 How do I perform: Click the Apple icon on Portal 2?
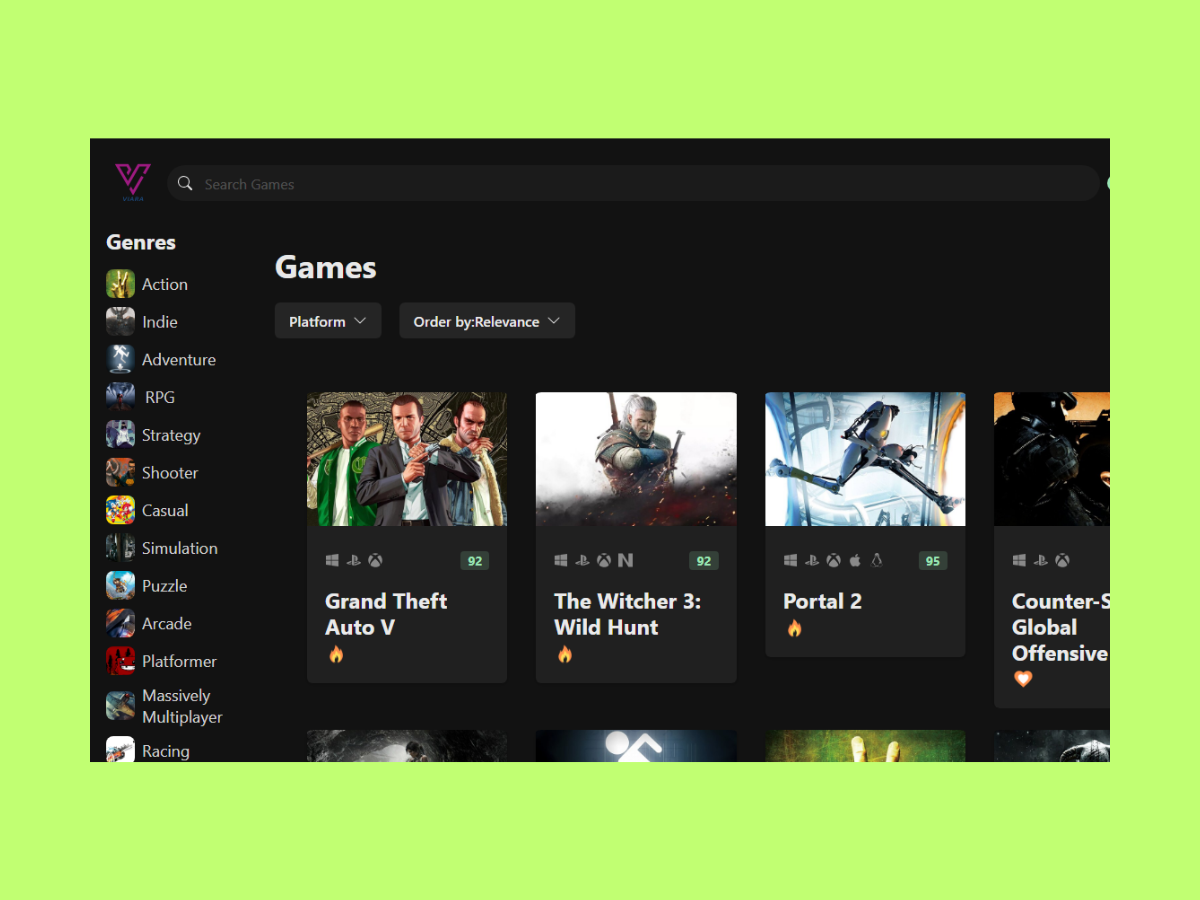click(855, 561)
